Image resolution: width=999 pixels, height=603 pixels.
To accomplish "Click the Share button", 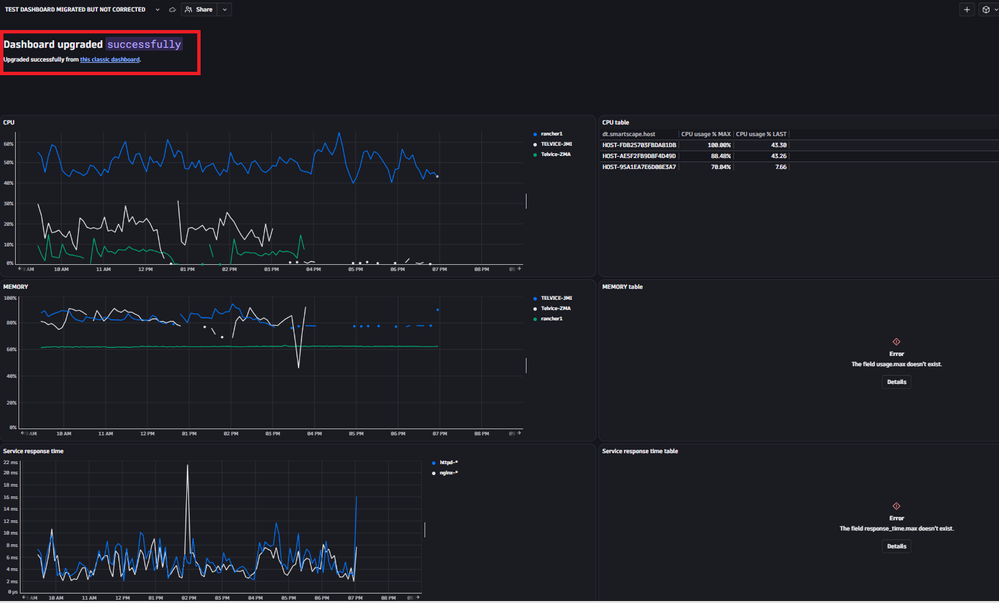I will pyautogui.click(x=199, y=10).
